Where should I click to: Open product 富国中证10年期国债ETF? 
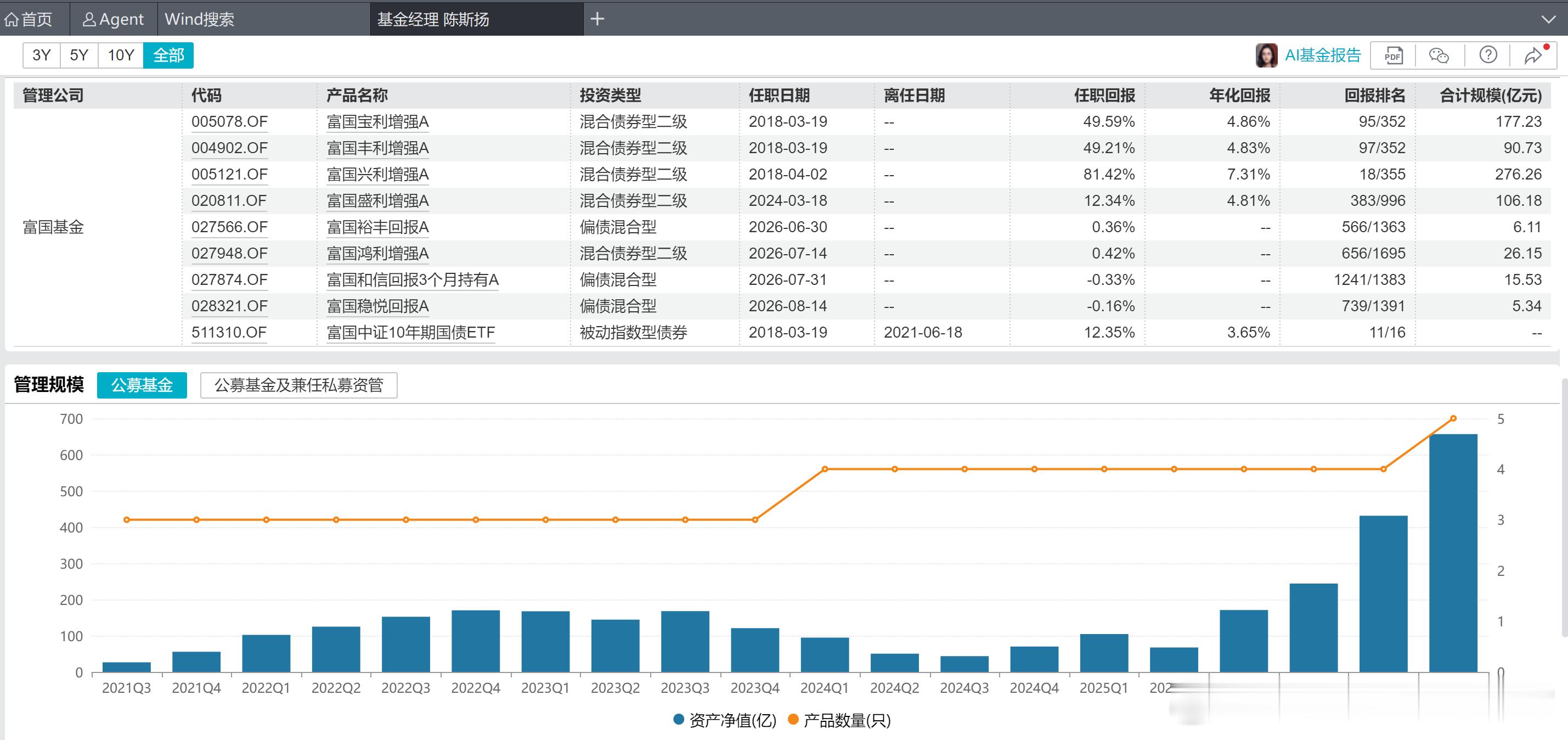pyautogui.click(x=410, y=333)
